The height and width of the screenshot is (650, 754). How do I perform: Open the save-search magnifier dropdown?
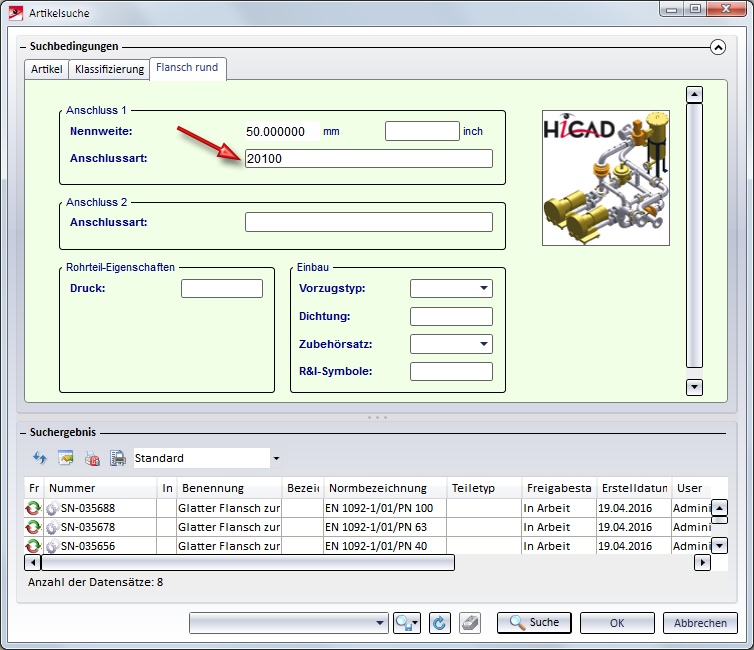pyautogui.click(x=407, y=623)
